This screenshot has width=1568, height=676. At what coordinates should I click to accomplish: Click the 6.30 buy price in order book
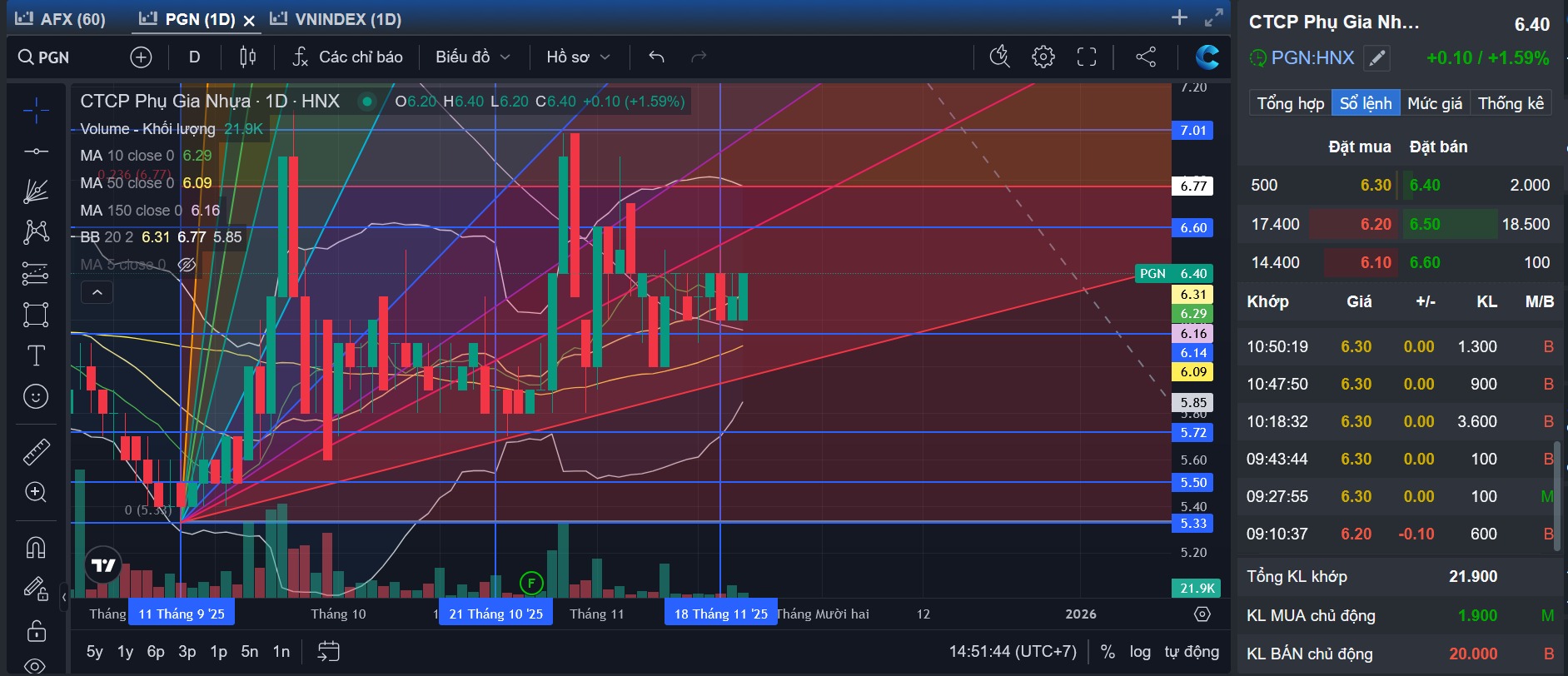(1376, 185)
